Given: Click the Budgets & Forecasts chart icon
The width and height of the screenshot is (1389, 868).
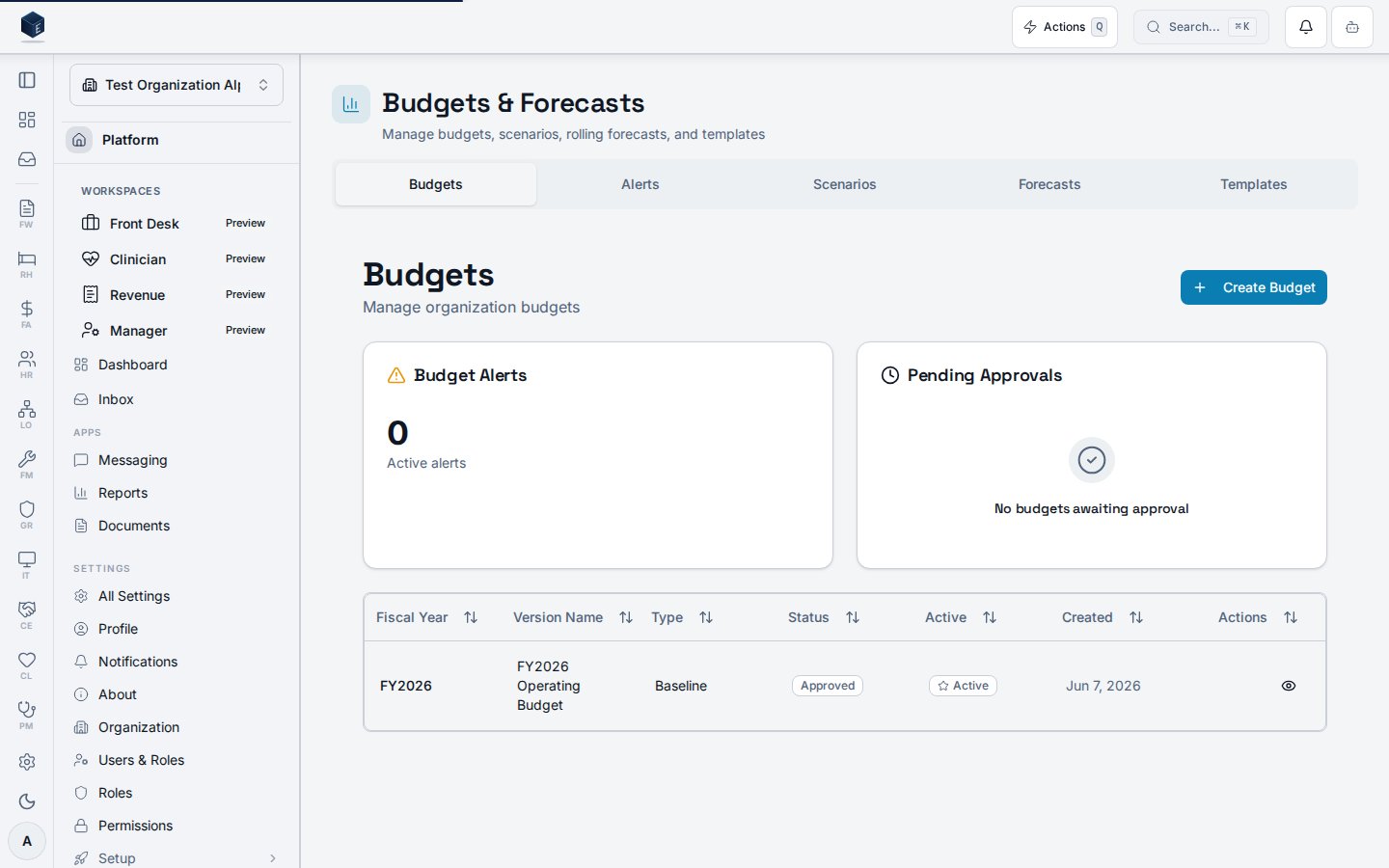Looking at the screenshot, I should coord(351,104).
